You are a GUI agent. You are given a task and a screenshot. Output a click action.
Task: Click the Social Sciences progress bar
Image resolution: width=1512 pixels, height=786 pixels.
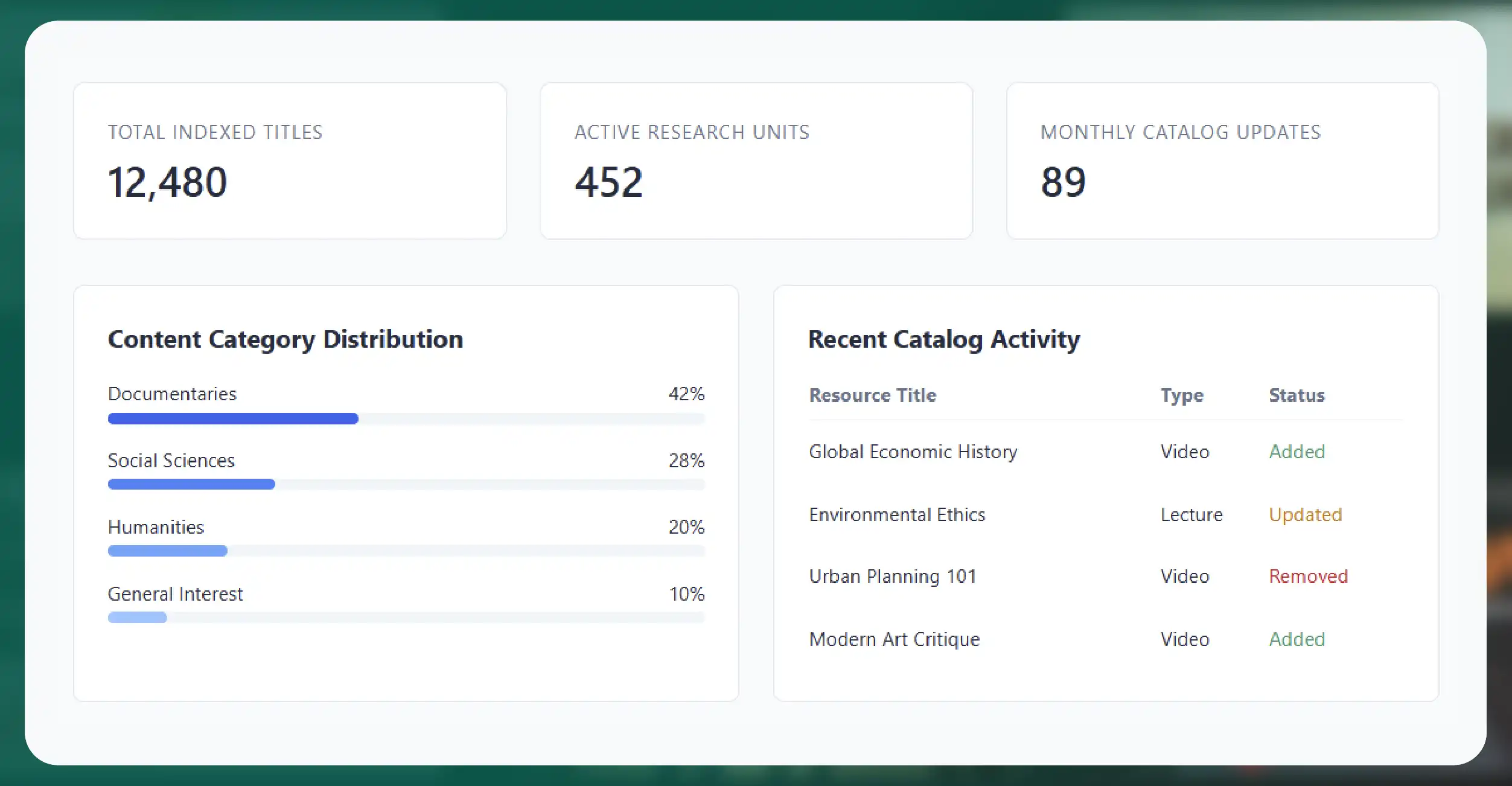coord(406,484)
